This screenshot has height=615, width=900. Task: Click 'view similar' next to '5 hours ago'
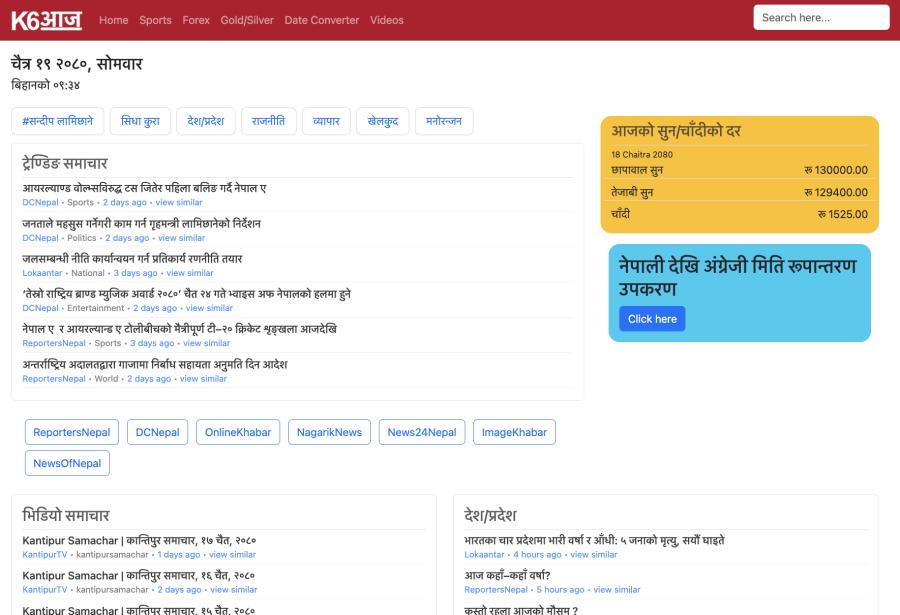click(617, 590)
